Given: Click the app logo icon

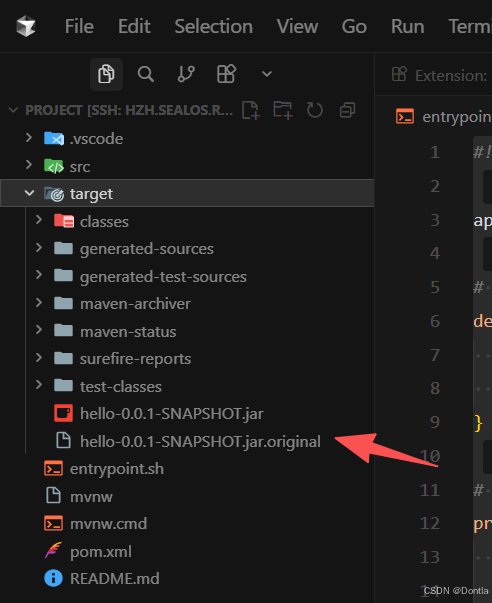Looking at the screenshot, I should coord(26,26).
